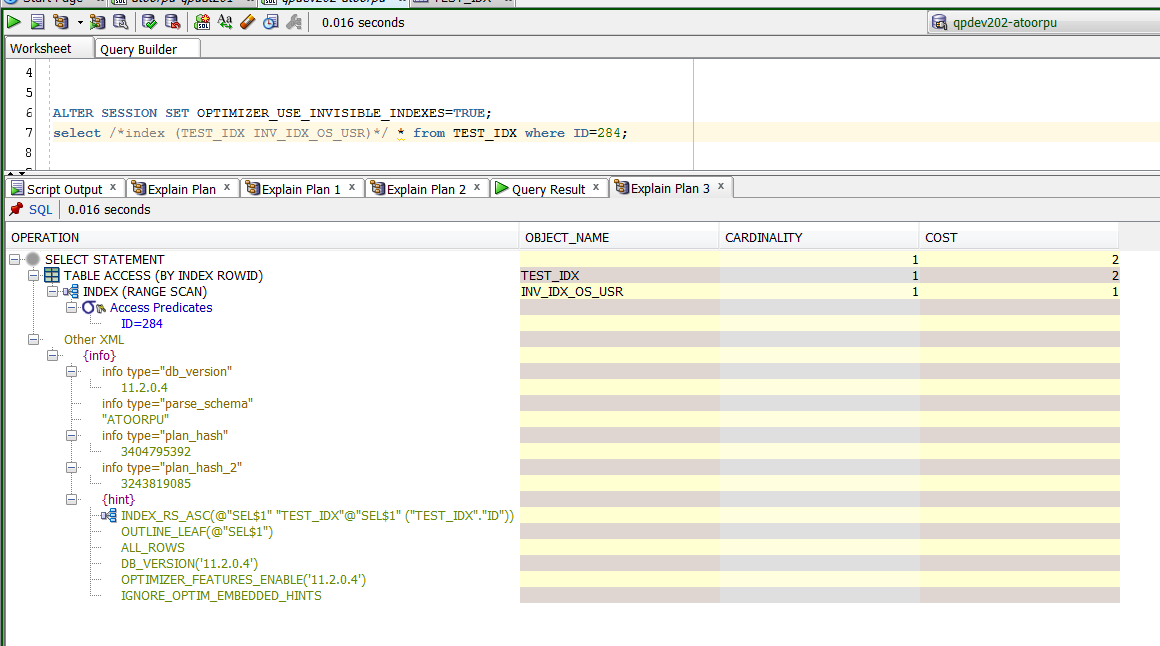Click the Explain Plan toolbar icon
Screen dimensions: 1160x646
[x=61, y=22]
